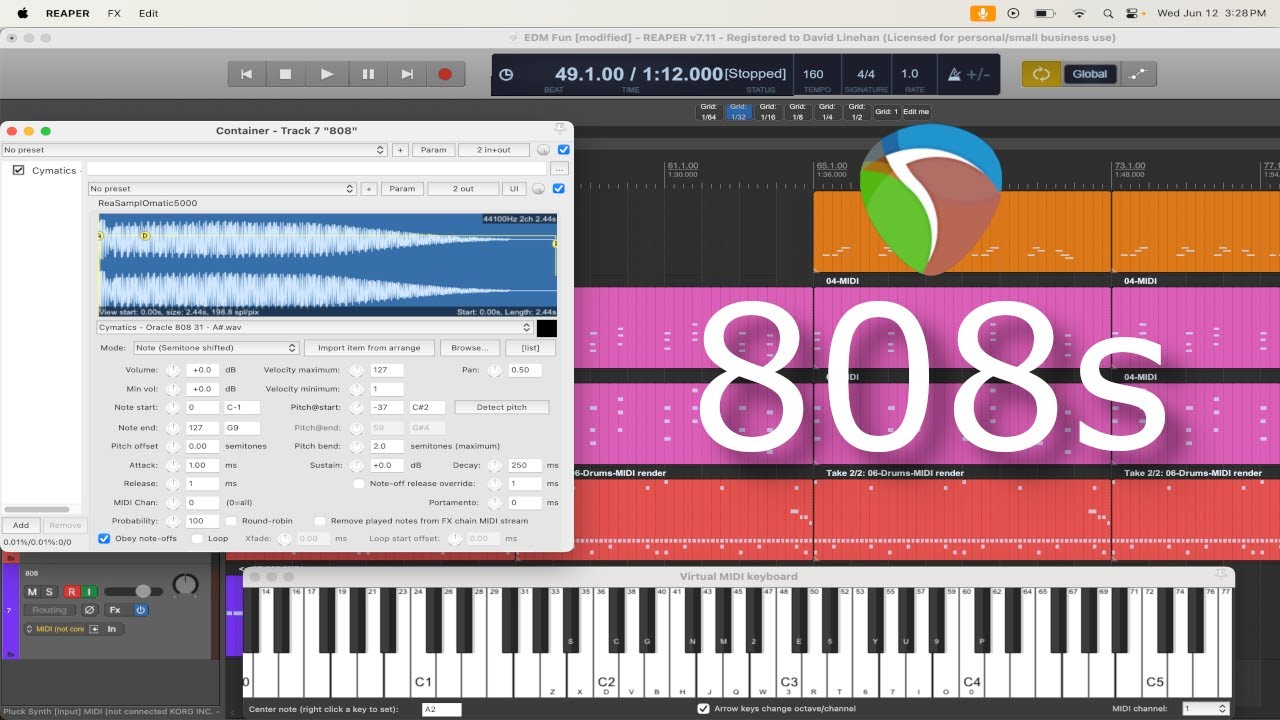Screen dimensions: 1280x720
Task: Stop playback with the transport Stop button
Action: coord(286,74)
